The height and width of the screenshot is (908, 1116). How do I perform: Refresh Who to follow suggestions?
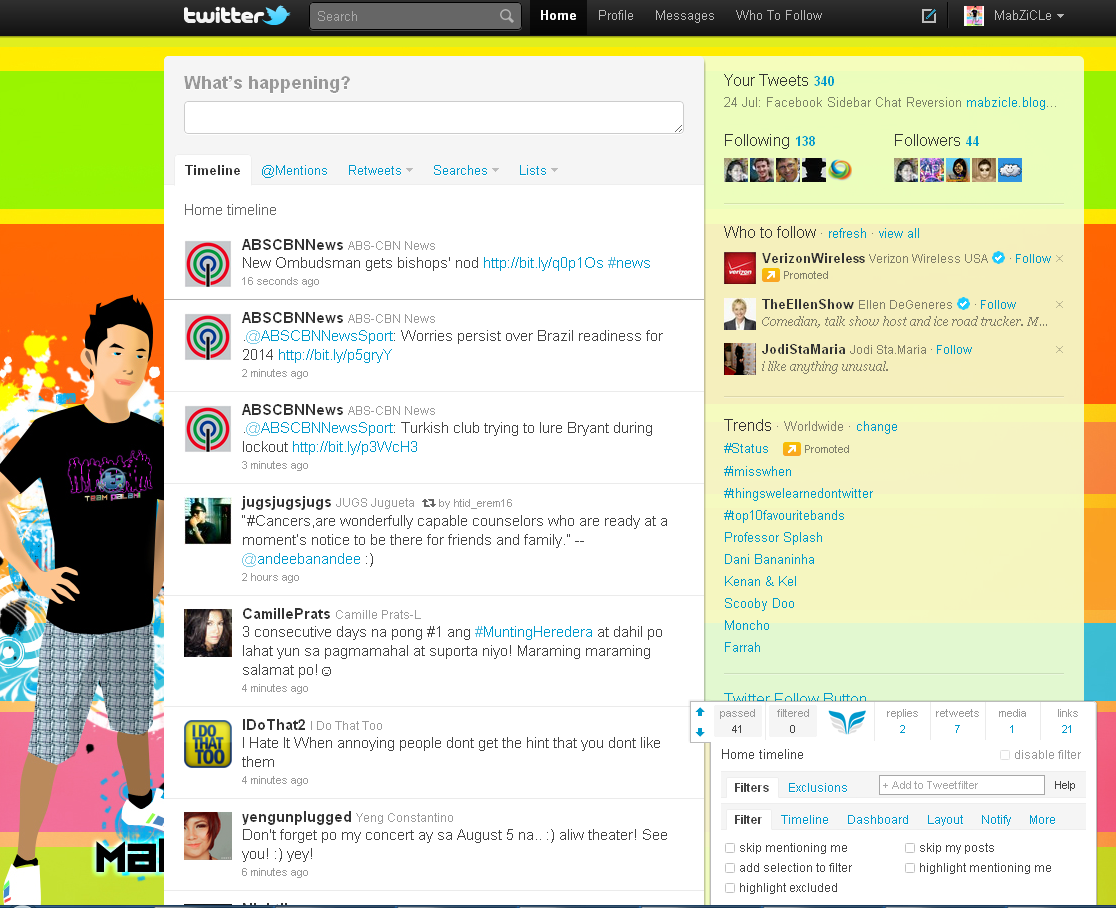tap(847, 233)
